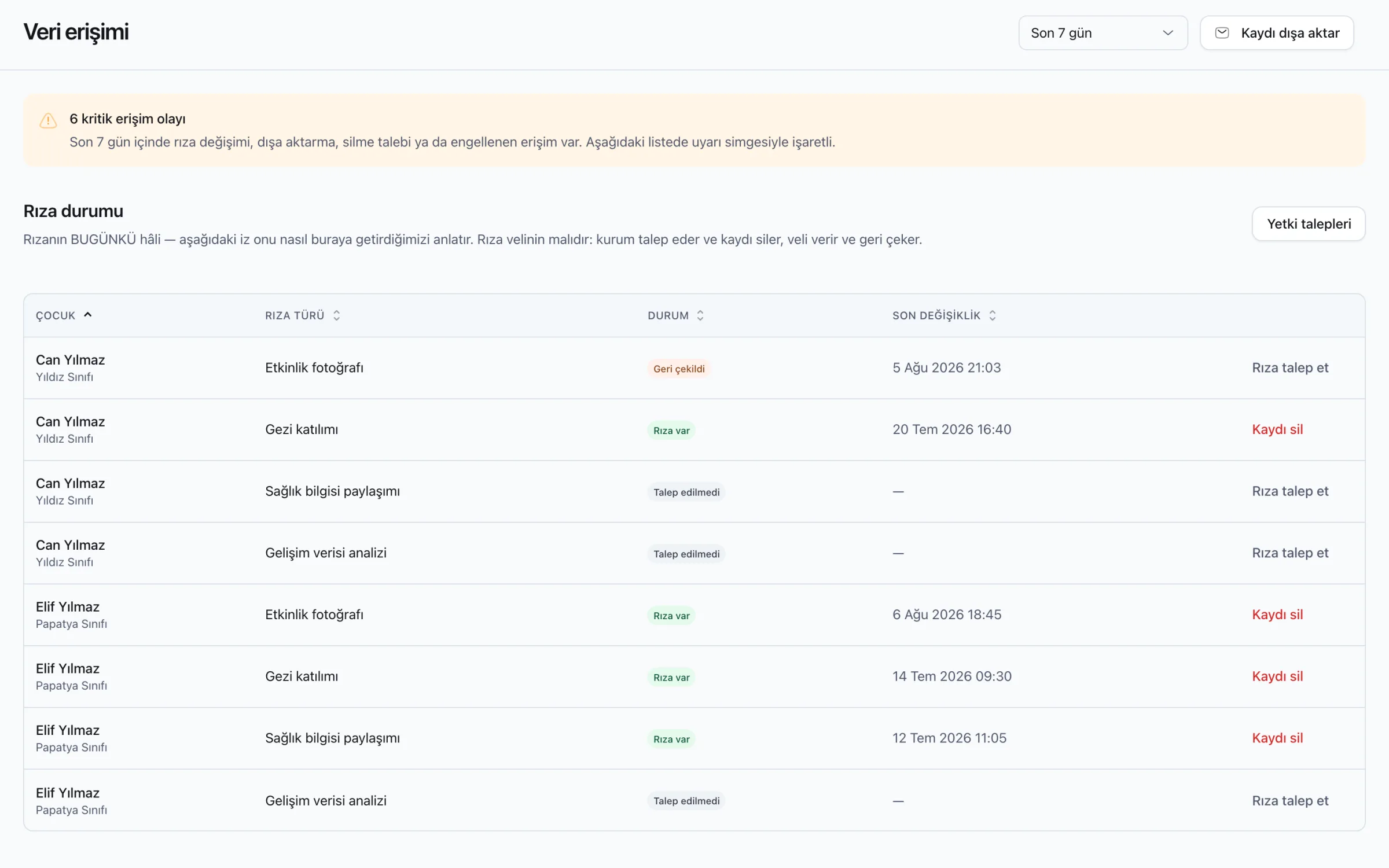Viewport: 1389px width, 868px height.
Task: Click Rıza talep et for Elif's Gelişim verisi analizi
Action: pyautogui.click(x=1290, y=800)
